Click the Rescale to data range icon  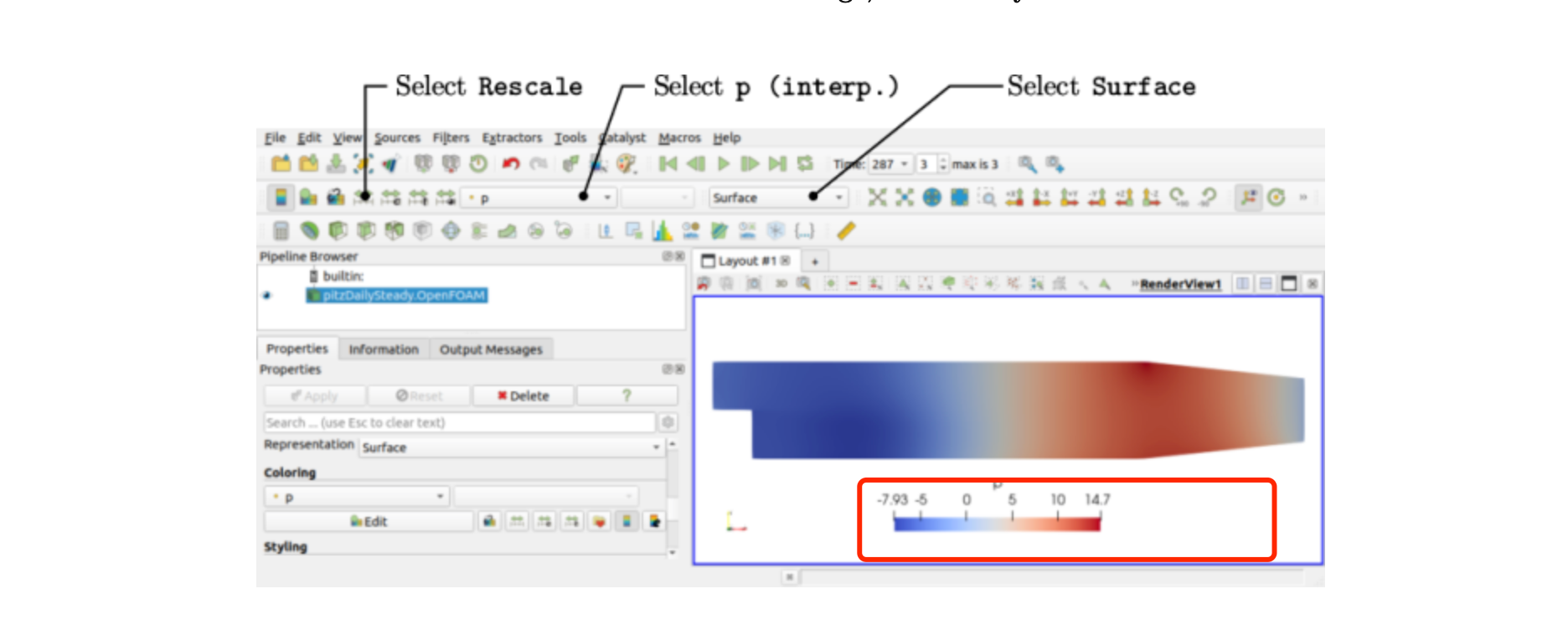click(363, 198)
